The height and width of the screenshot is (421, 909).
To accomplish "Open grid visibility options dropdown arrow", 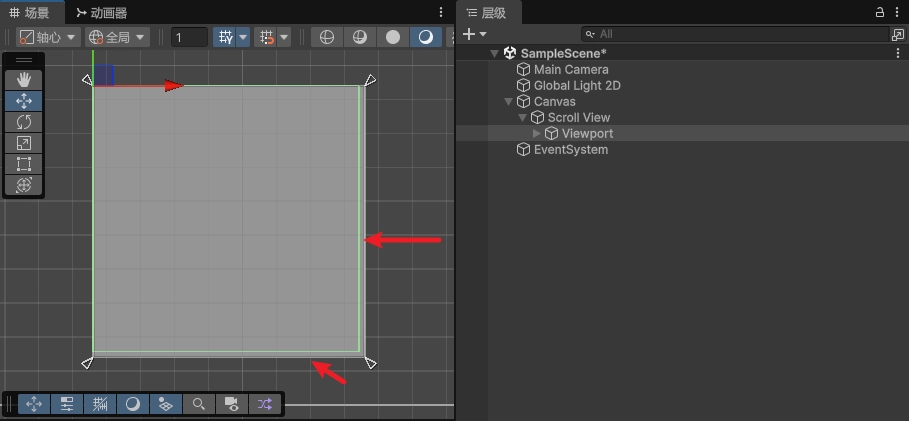I will click(x=243, y=38).
